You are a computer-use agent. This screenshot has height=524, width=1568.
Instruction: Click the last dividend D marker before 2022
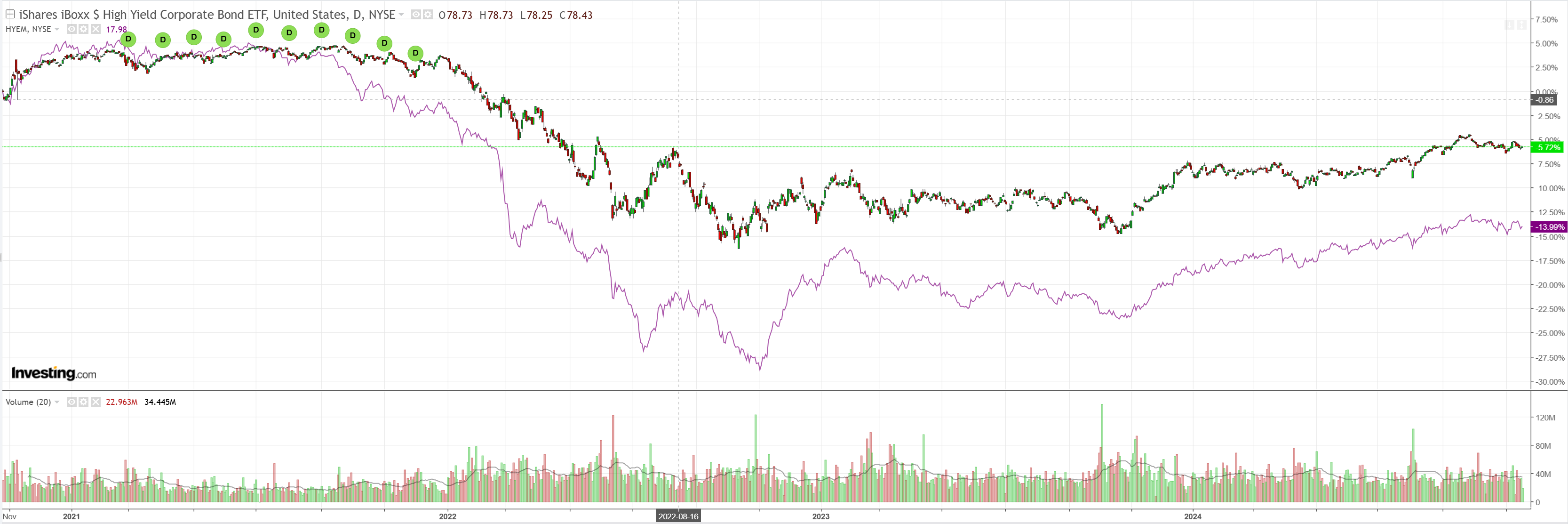[415, 53]
